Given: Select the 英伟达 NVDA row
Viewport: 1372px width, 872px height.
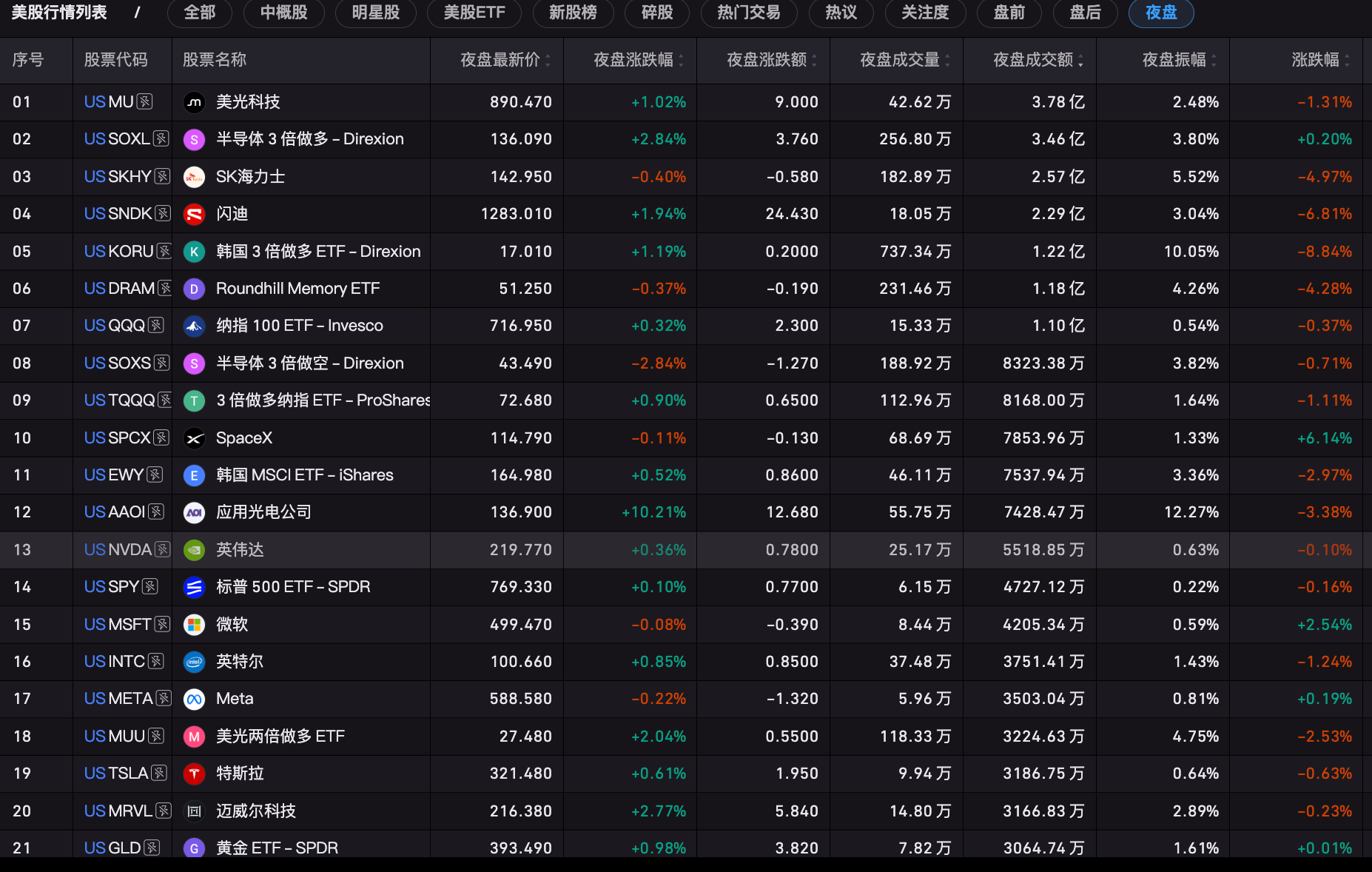Looking at the screenshot, I should coord(686,550).
